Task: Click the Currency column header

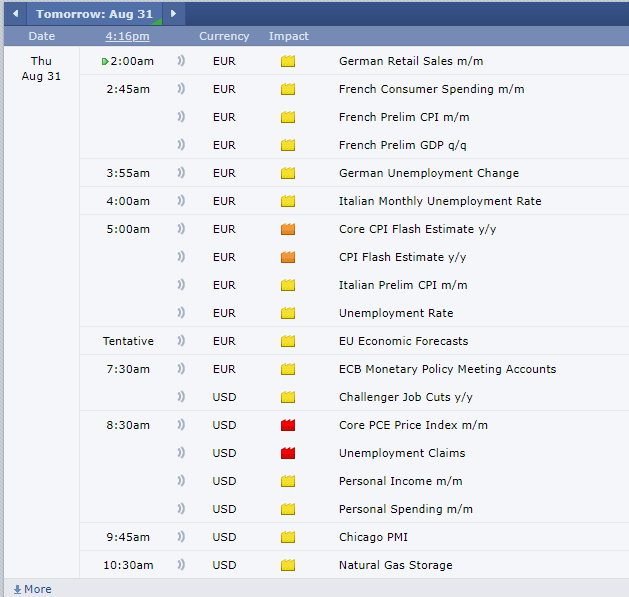Action: pos(224,36)
